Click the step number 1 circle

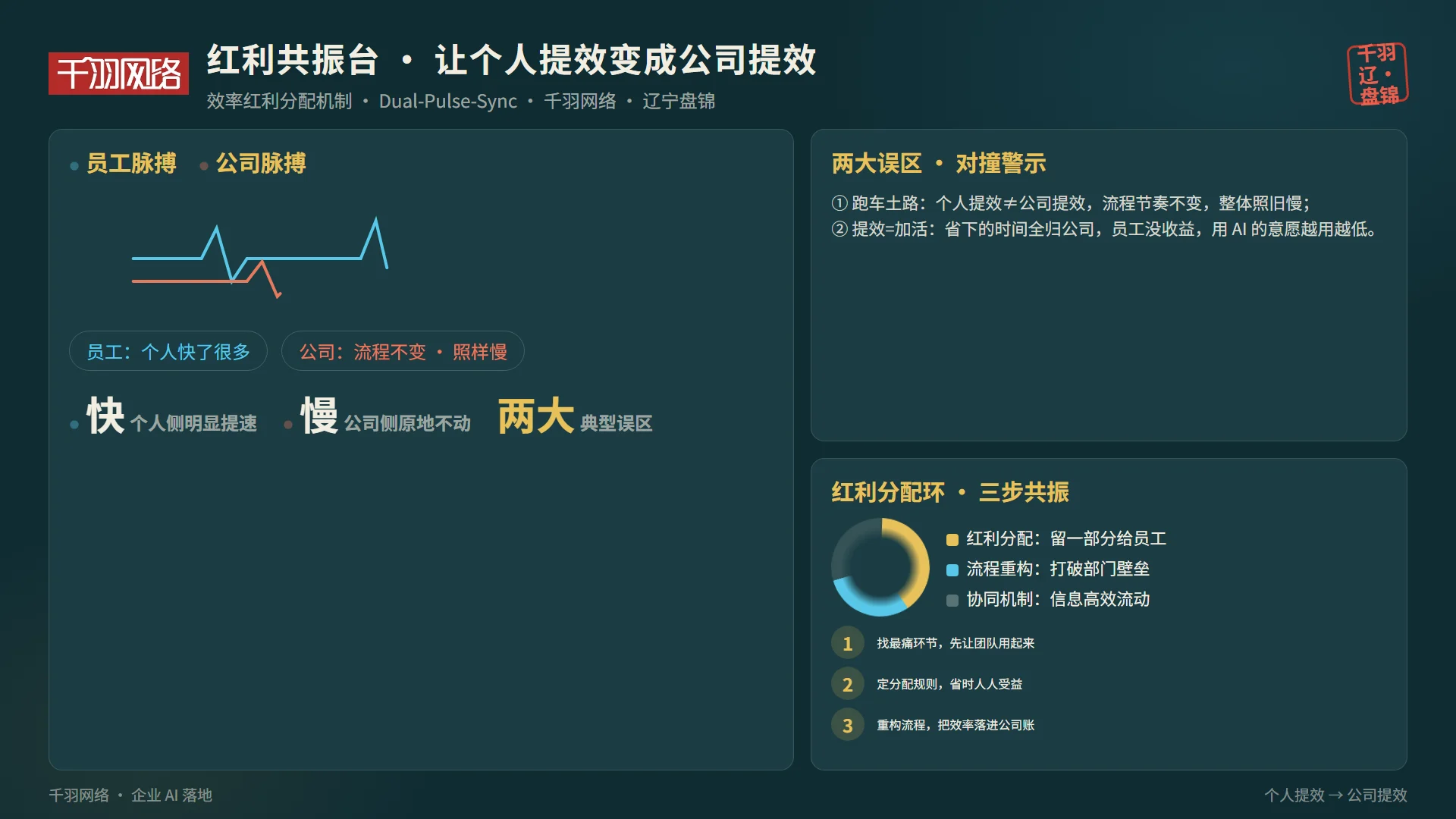point(848,644)
